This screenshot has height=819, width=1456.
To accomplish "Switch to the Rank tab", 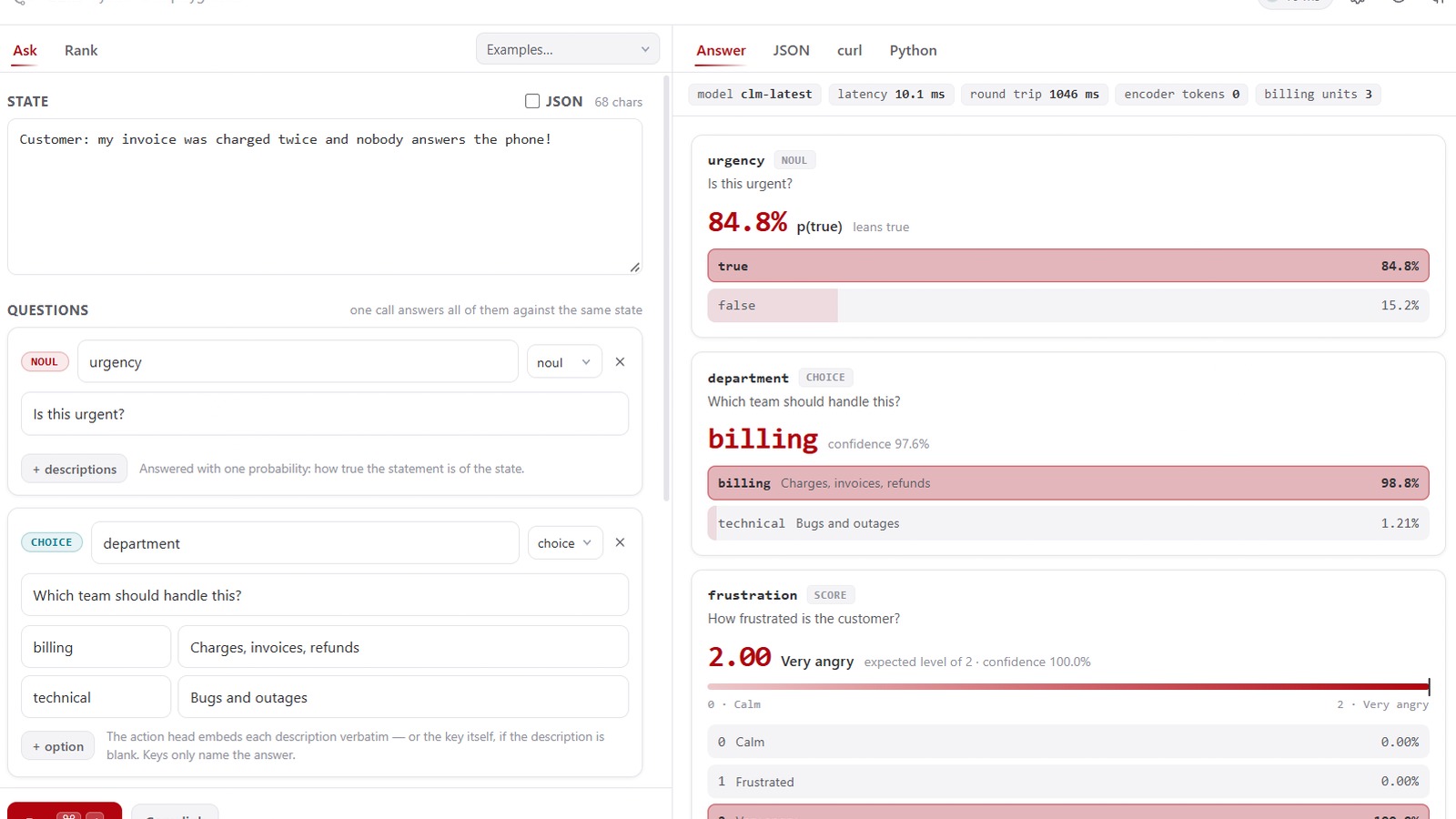I will (x=81, y=50).
